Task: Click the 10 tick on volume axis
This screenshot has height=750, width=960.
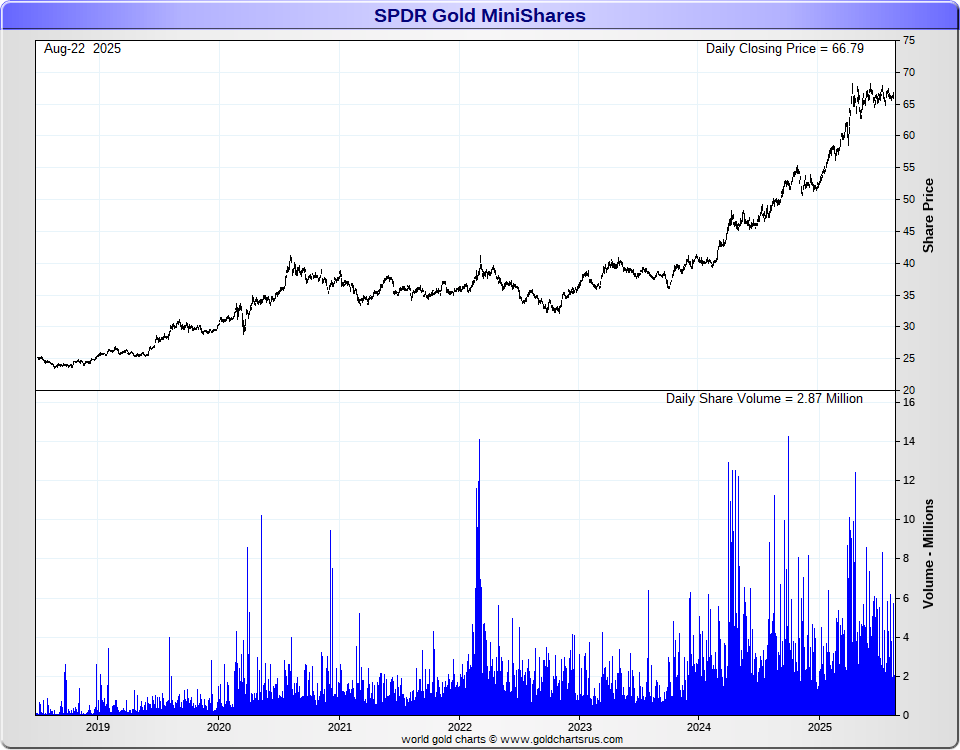Action: [909, 520]
